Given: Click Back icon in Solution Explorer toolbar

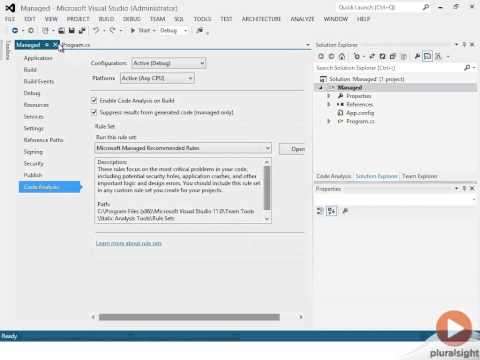Looking at the screenshot, I should (321, 56).
